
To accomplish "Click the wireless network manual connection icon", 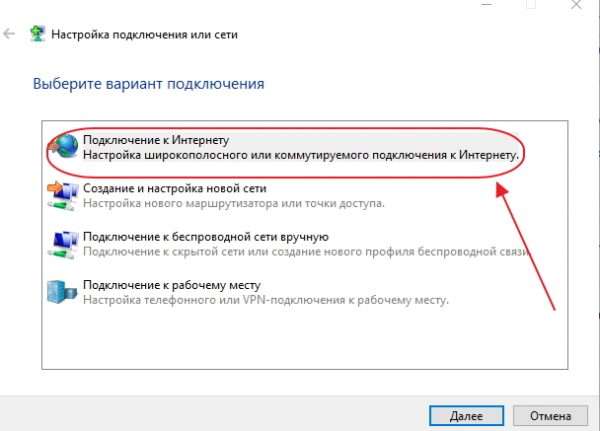I will 62,244.
